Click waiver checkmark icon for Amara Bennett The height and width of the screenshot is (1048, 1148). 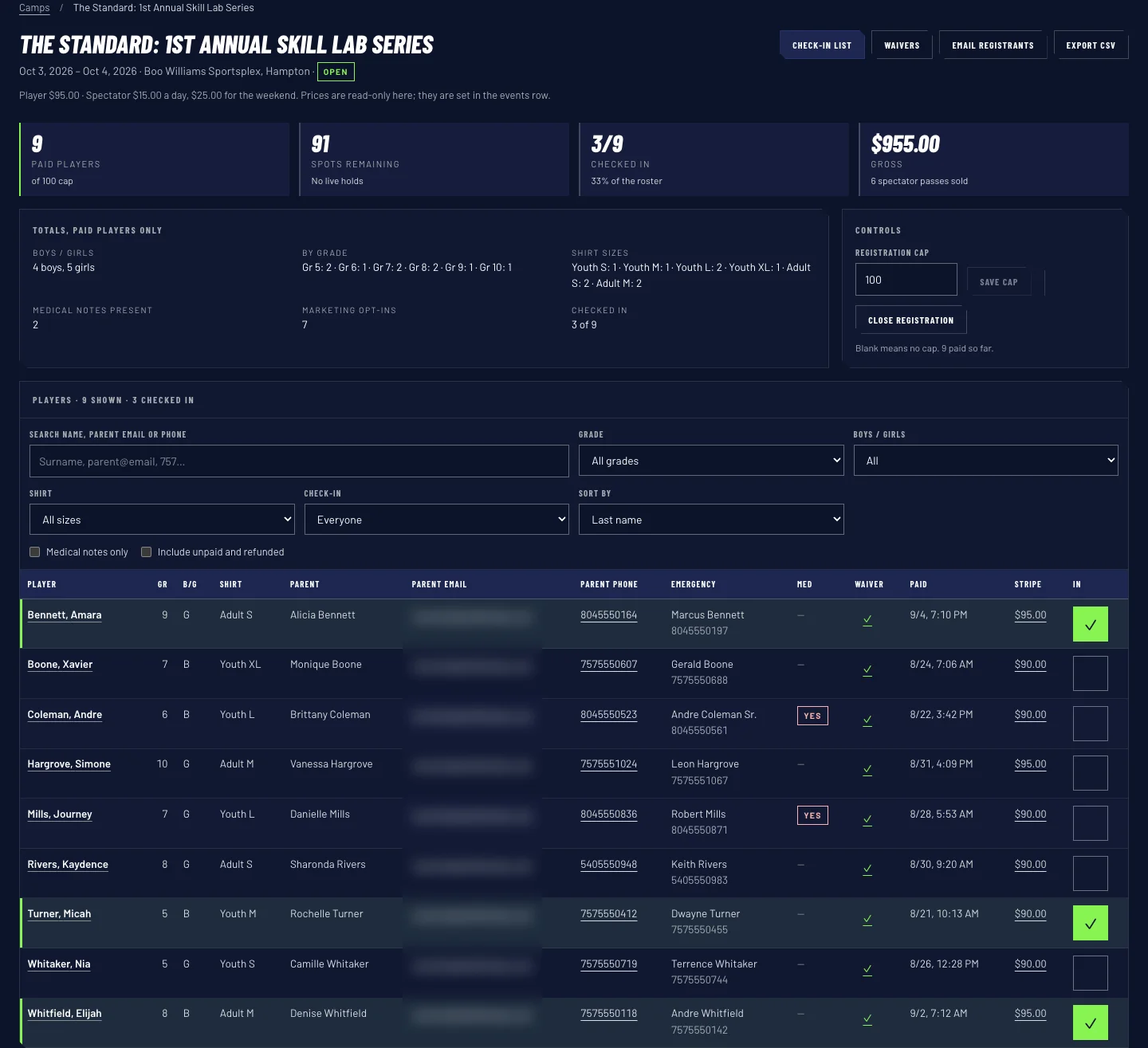tap(867, 620)
